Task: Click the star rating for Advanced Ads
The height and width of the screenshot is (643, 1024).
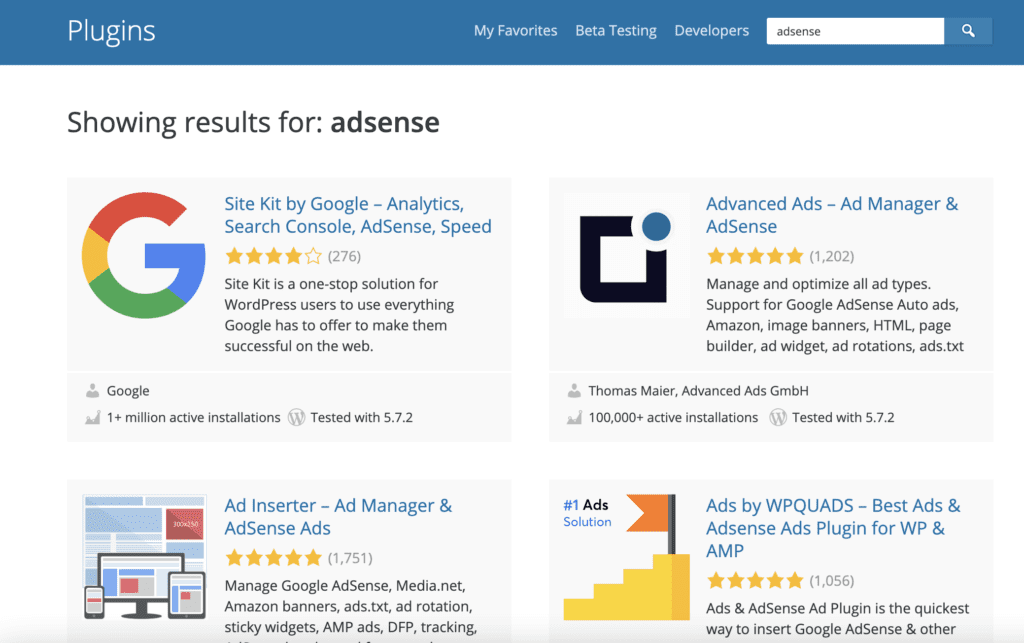Action: pos(755,256)
